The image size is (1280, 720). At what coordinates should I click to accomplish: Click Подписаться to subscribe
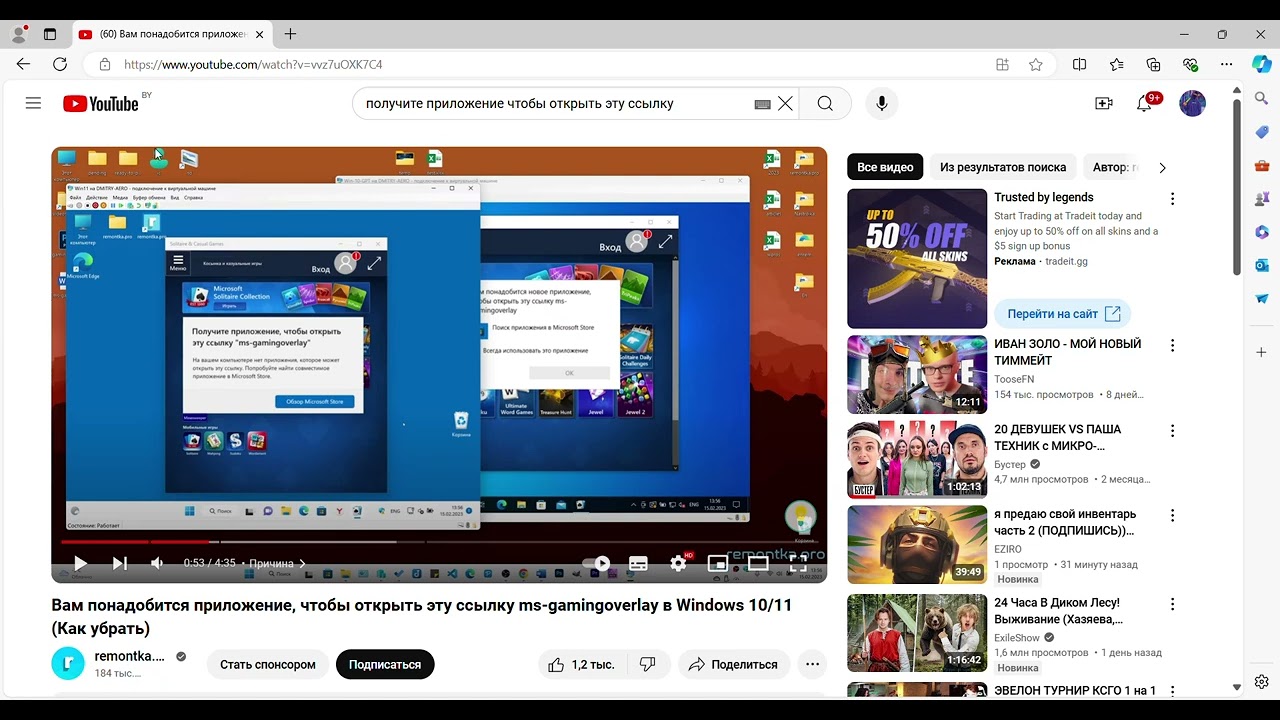tap(385, 664)
